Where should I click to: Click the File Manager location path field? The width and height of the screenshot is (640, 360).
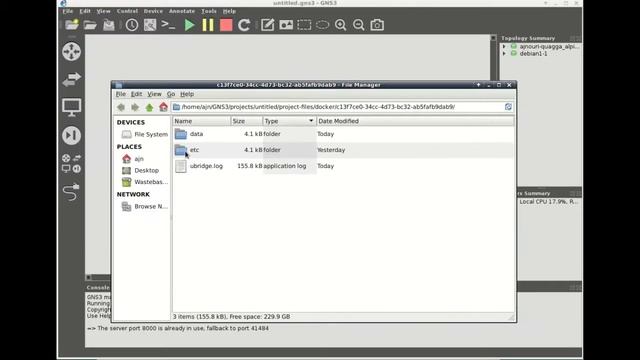(x=342, y=107)
